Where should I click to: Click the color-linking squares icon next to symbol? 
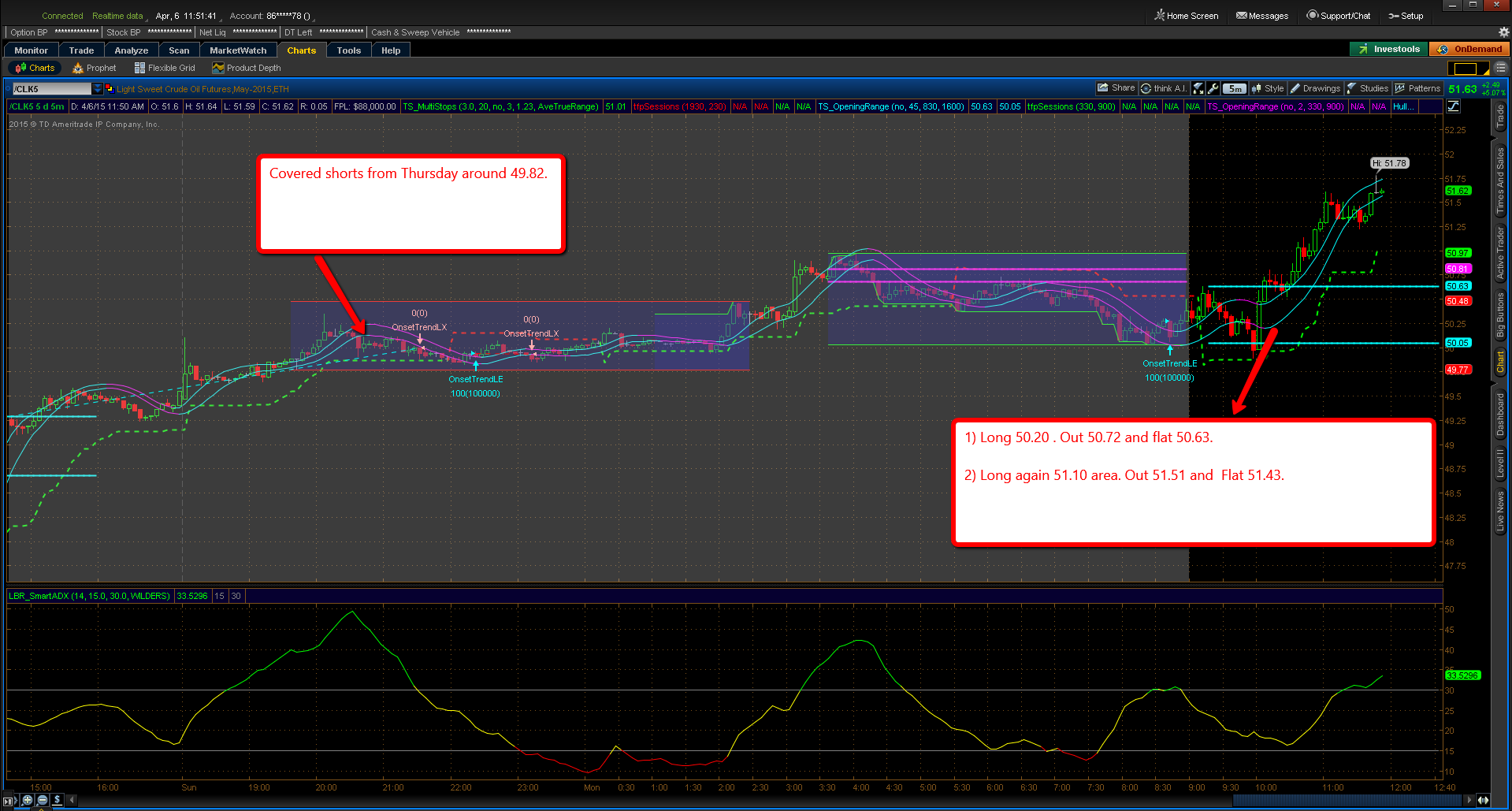(110, 88)
